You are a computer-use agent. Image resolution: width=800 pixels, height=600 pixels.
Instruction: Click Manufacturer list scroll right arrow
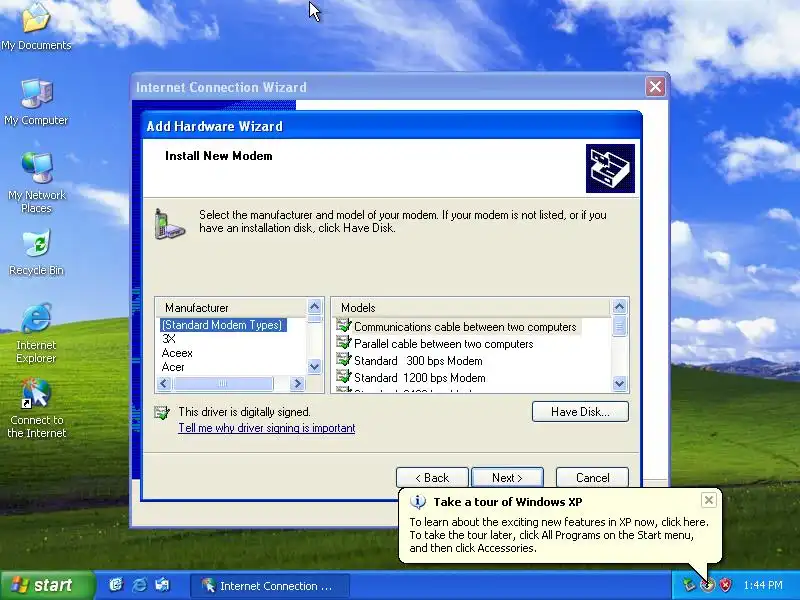297,383
